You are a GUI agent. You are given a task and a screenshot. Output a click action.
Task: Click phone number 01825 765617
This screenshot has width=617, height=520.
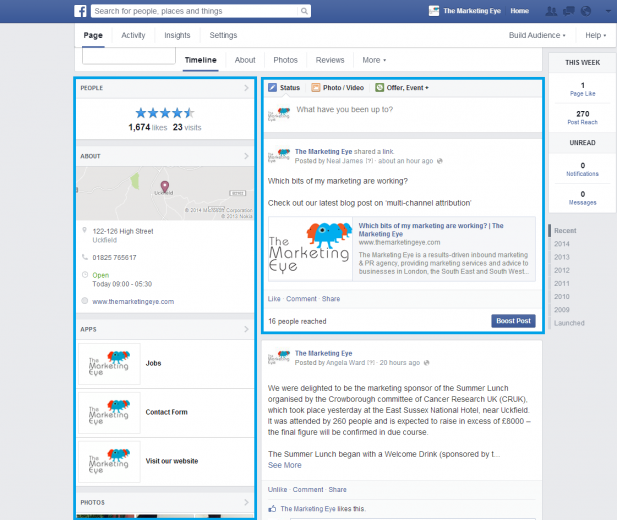click(114, 257)
